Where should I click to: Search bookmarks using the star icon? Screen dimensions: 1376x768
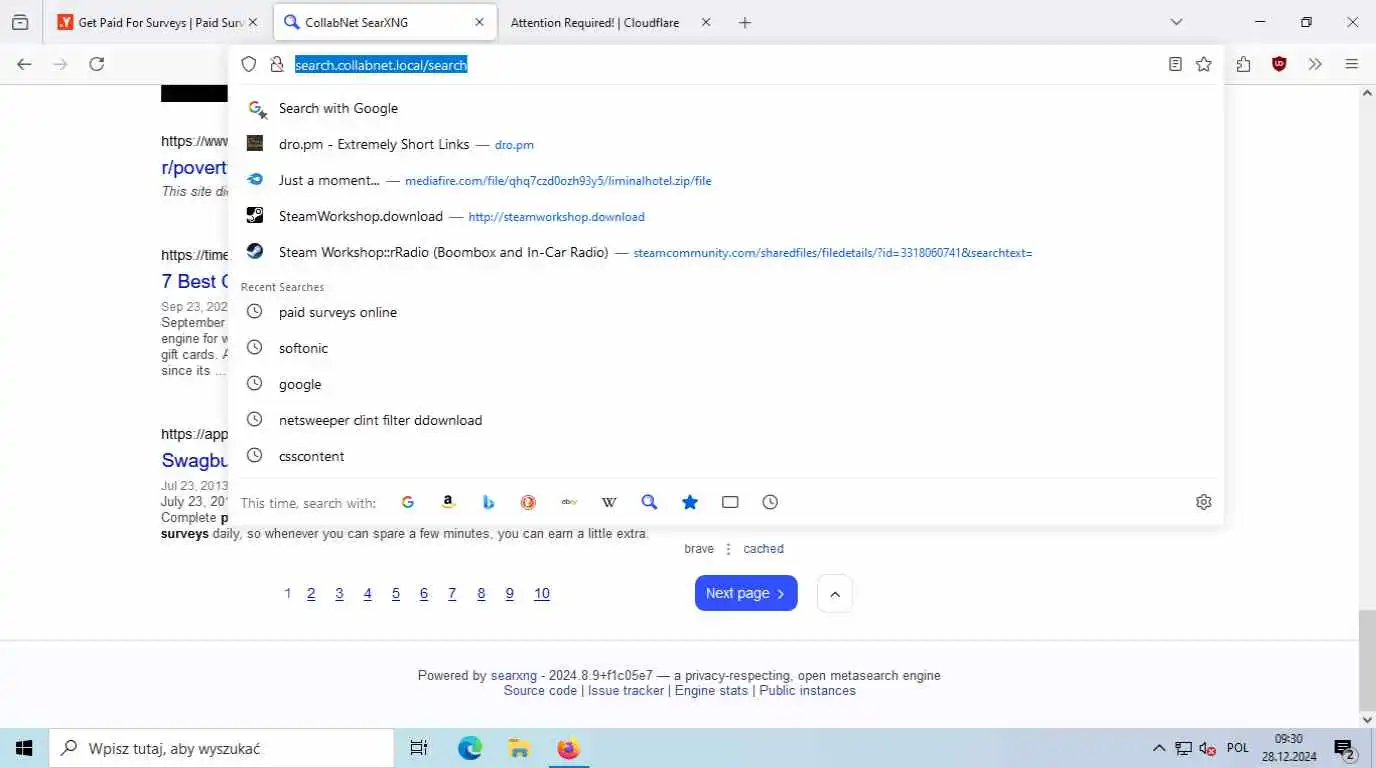pyautogui.click(x=690, y=502)
